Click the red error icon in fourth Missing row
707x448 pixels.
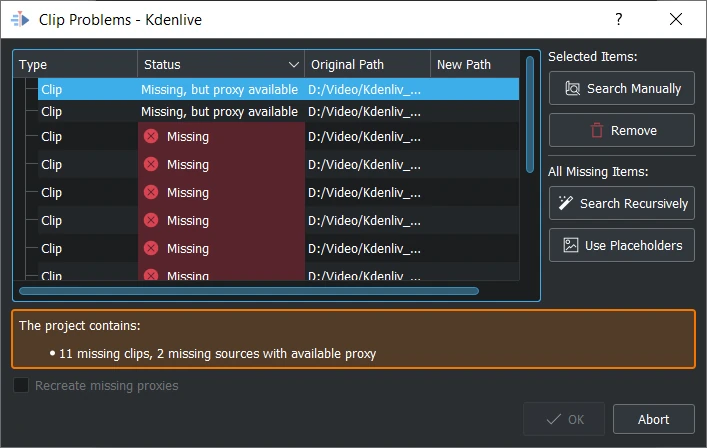pyautogui.click(x=151, y=220)
